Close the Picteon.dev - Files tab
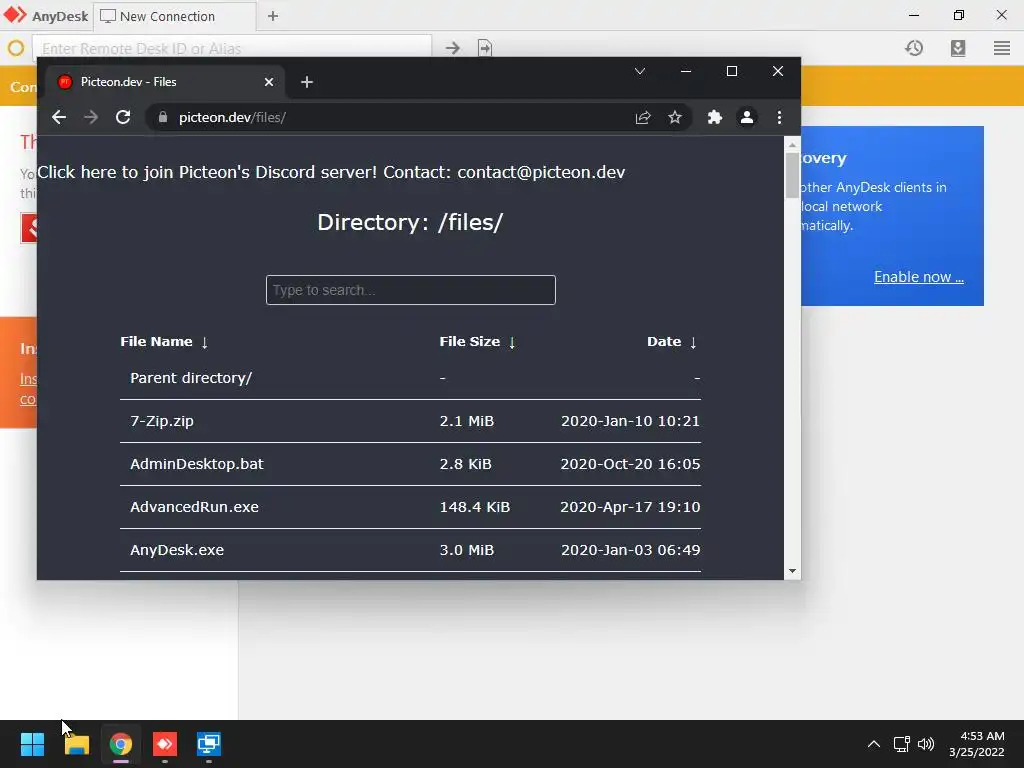1024x768 pixels. [269, 82]
